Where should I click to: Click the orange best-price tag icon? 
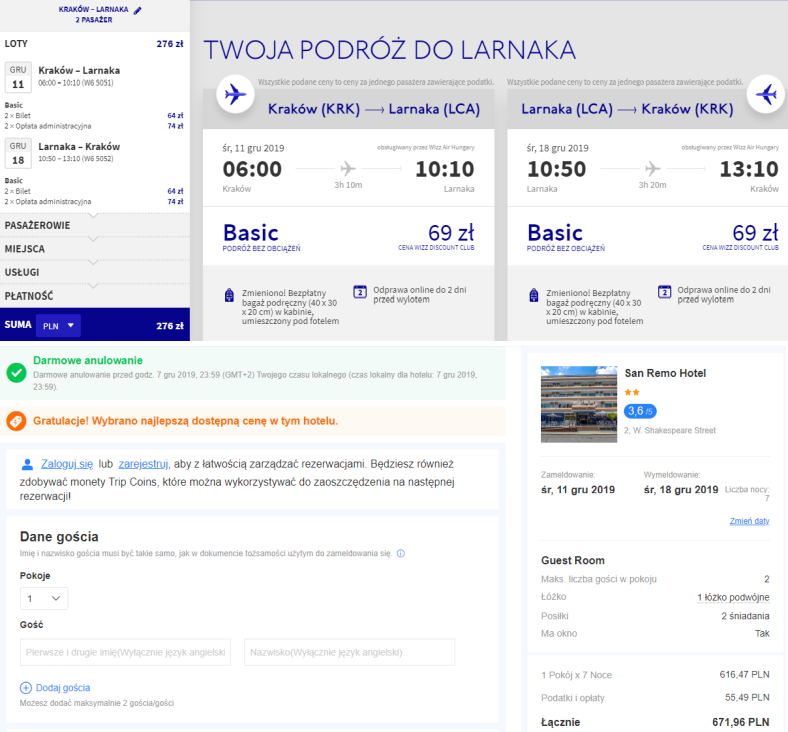17,421
